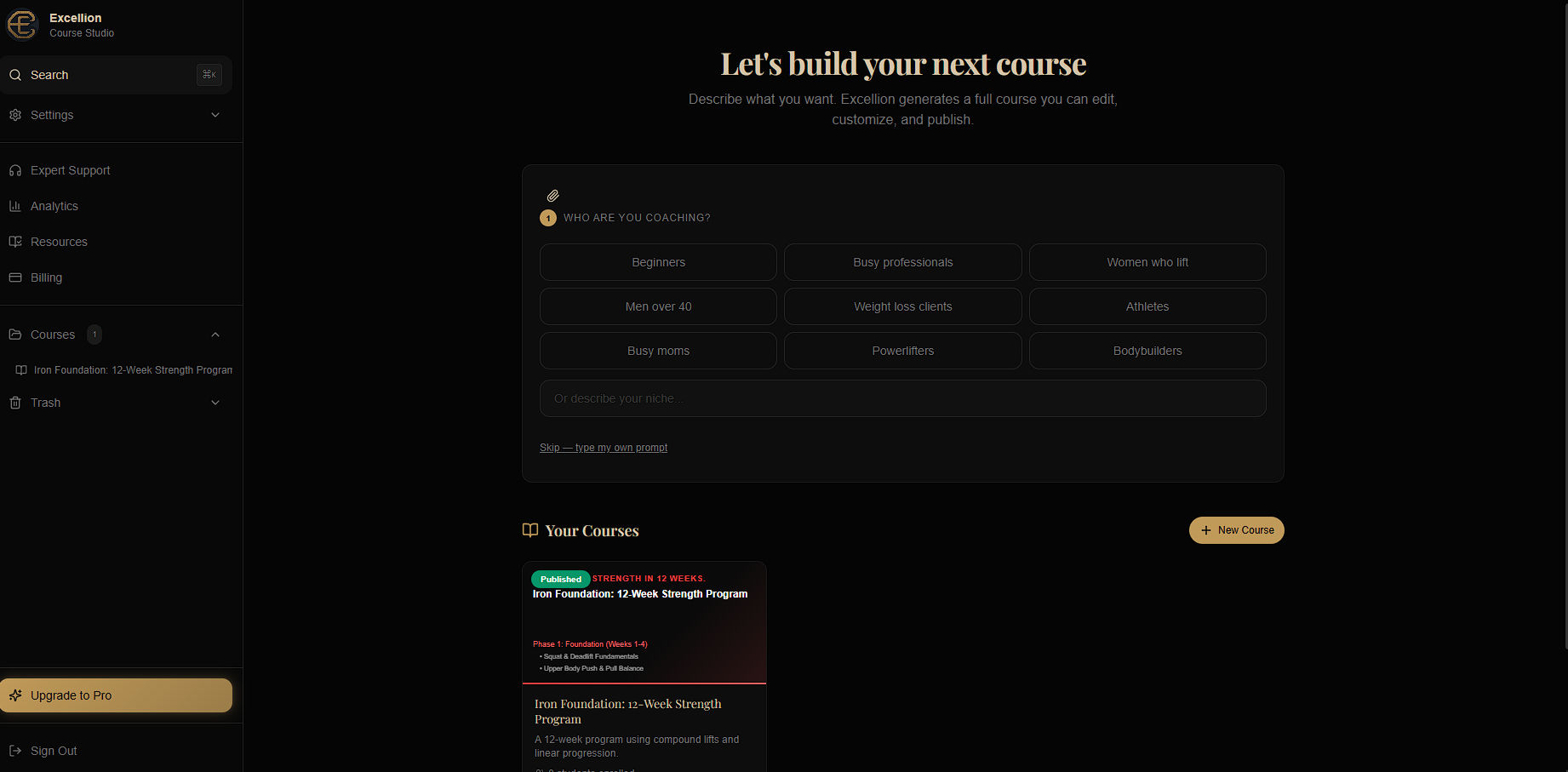1568x772 pixels.
Task: Click the 'Let's build your next course' heading
Action: 903,64
